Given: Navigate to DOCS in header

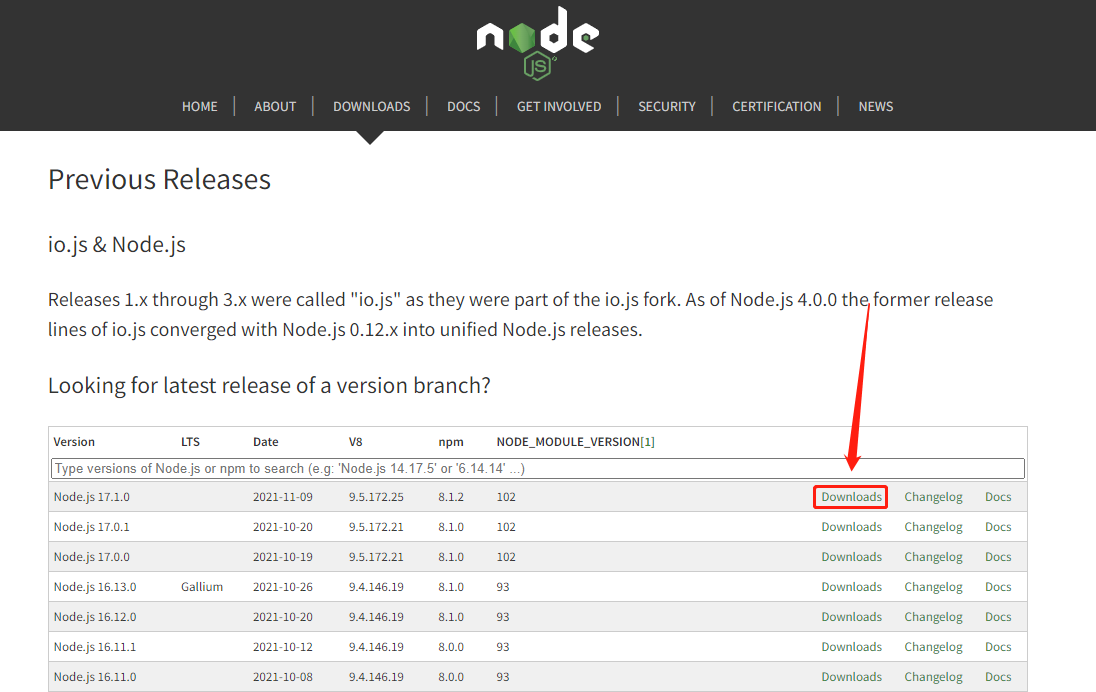Looking at the screenshot, I should [463, 106].
